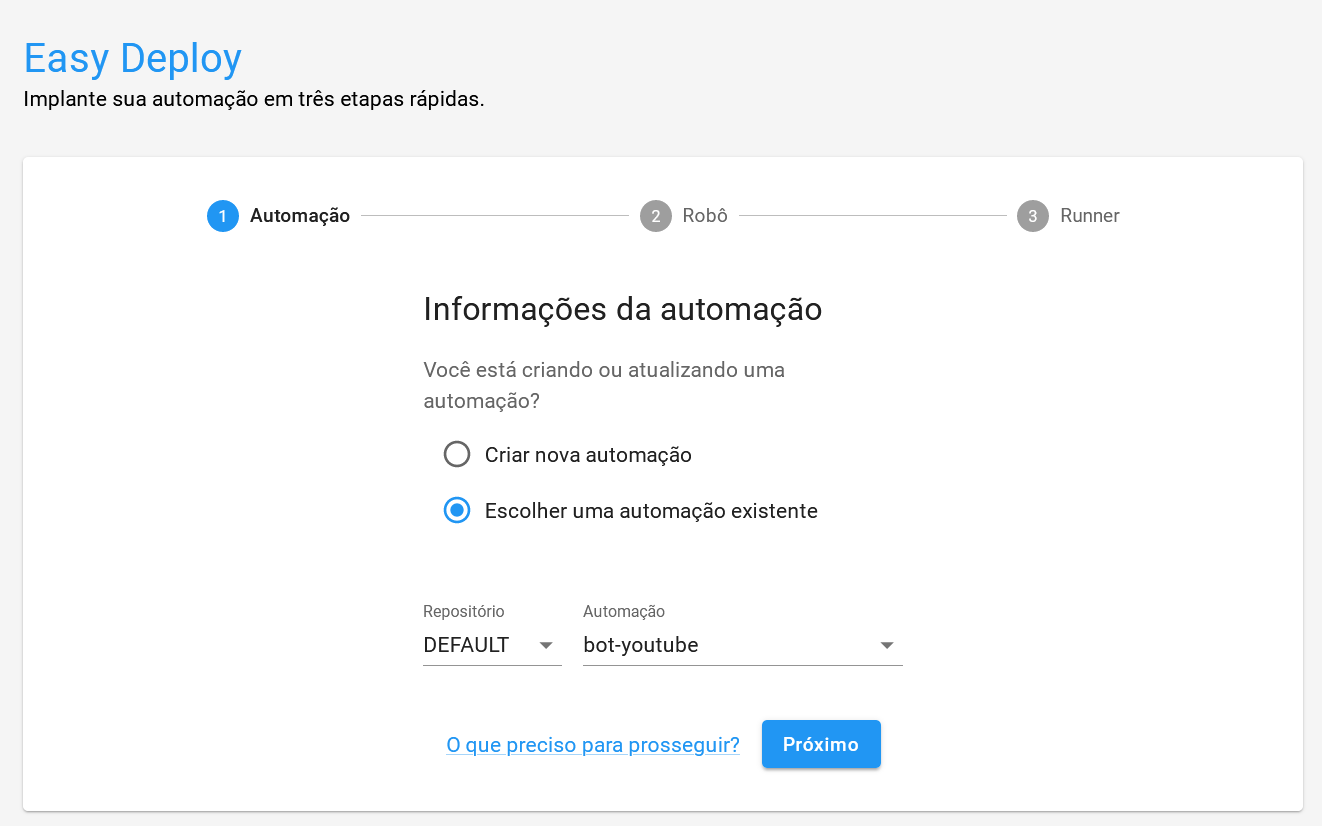Screen dimensions: 1322x826
Task: Click the "Escolher uma automação existente" label text
Action: point(651,511)
